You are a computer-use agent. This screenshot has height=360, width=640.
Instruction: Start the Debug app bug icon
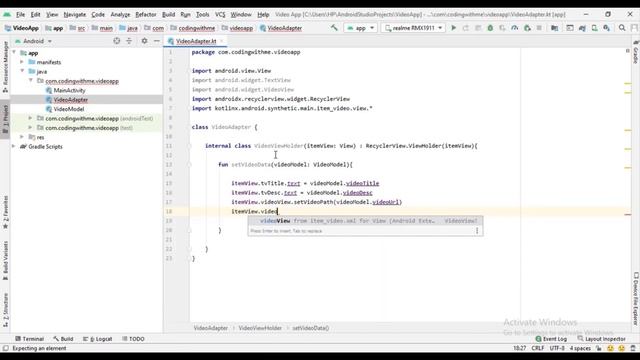[x=490, y=28]
